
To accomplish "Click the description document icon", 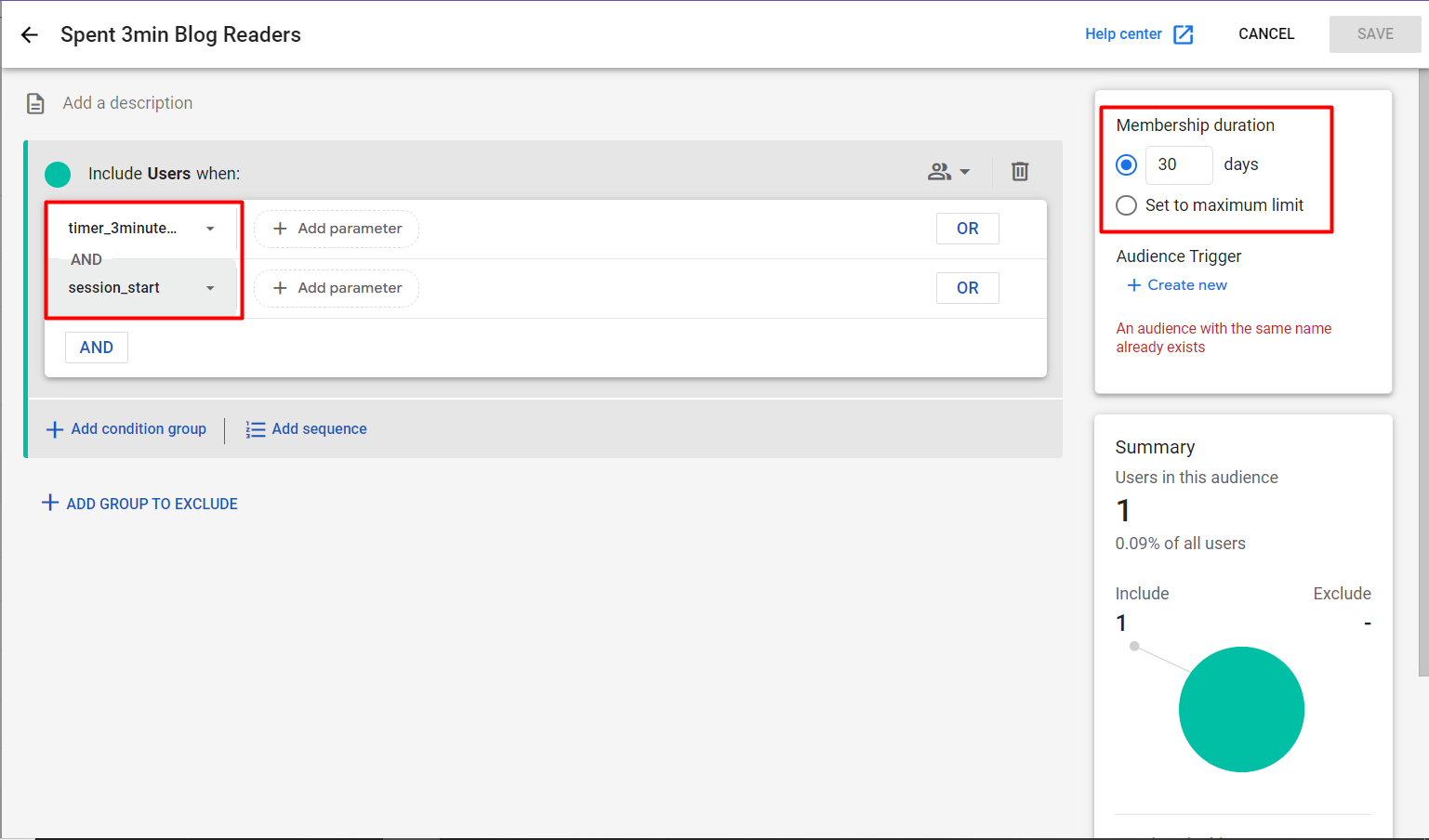I will click(35, 103).
